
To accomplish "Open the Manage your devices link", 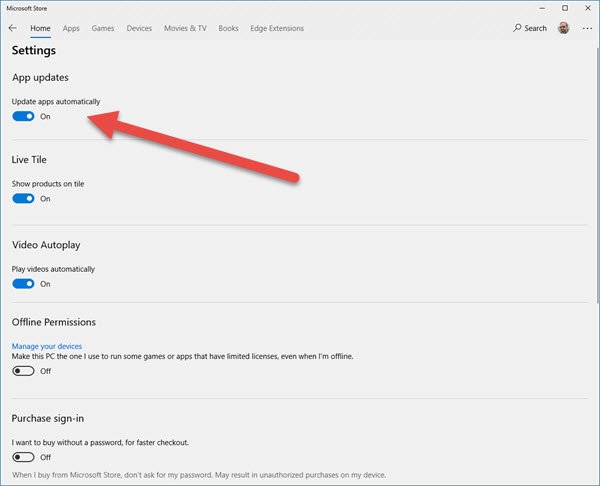I will (47, 346).
